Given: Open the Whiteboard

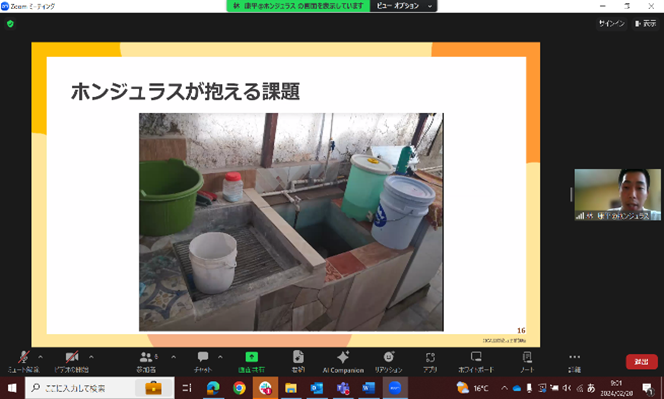Looking at the screenshot, I should tap(476, 362).
